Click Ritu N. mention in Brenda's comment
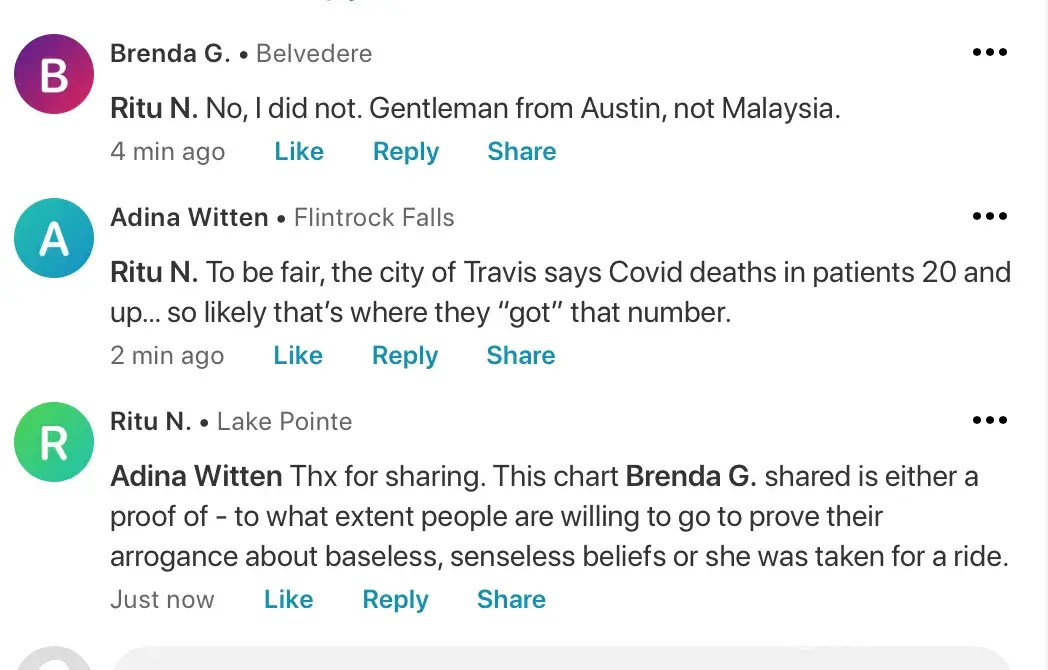Viewport: 1048px width, 670px height. (153, 108)
